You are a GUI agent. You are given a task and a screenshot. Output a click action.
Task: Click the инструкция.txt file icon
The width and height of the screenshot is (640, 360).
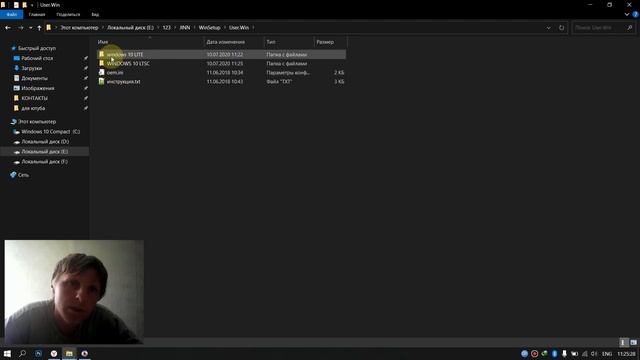point(101,81)
